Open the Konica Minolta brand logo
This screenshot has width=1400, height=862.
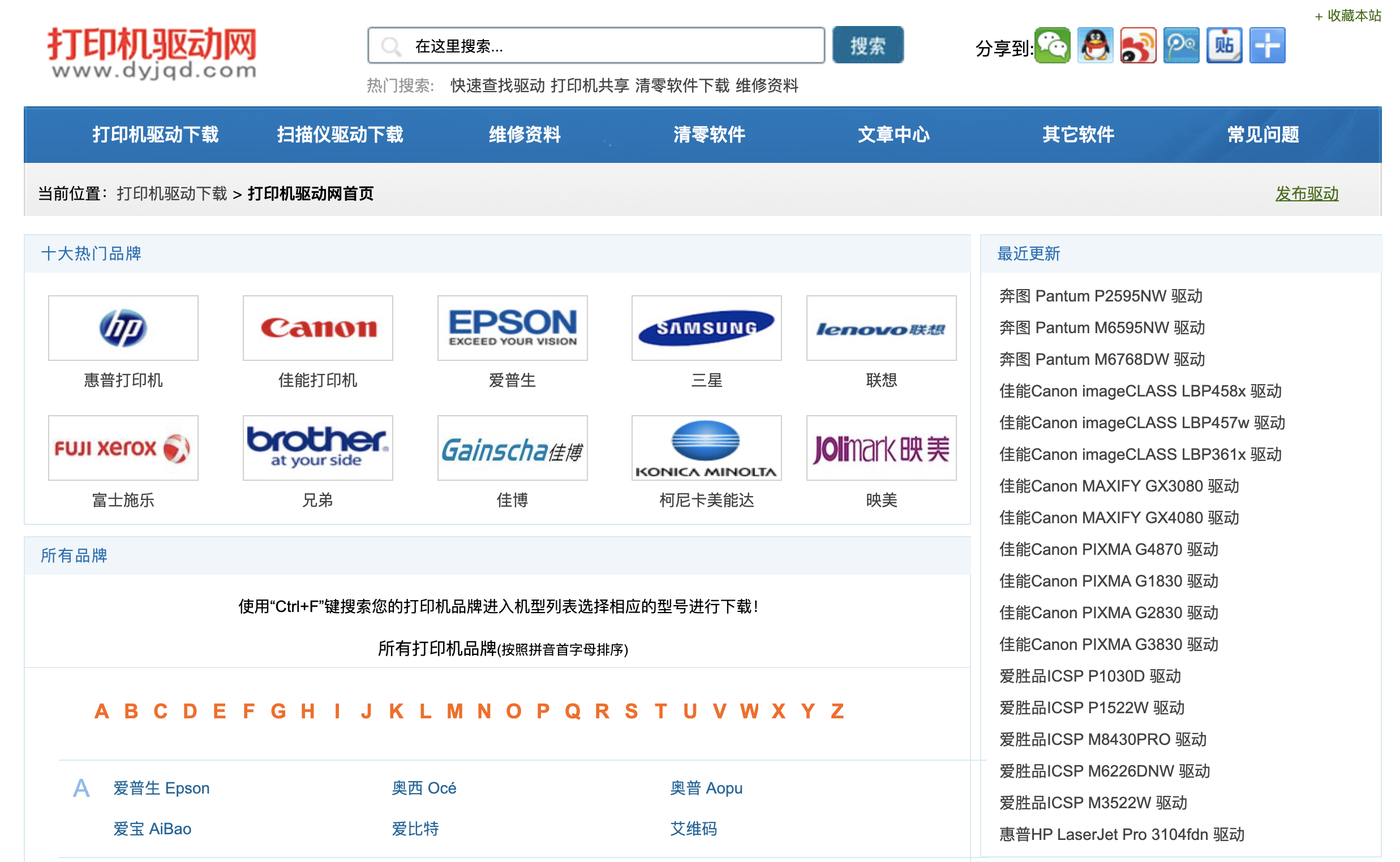pos(707,447)
